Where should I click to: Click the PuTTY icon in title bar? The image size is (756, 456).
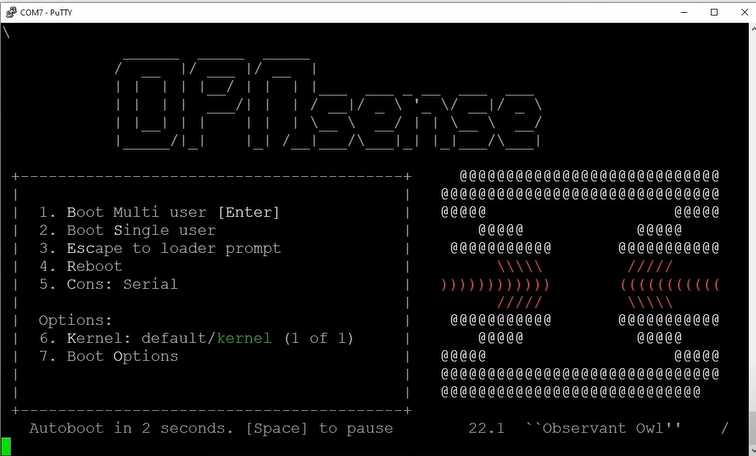[11, 12]
